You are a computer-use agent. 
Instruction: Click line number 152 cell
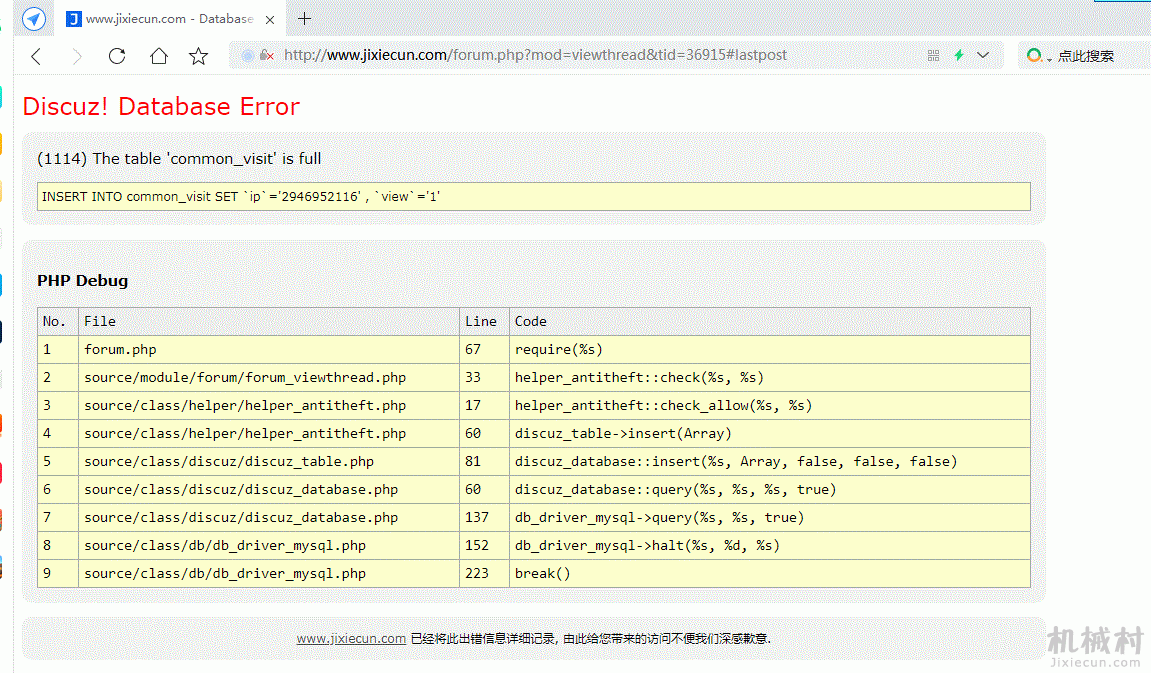click(x=484, y=545)
